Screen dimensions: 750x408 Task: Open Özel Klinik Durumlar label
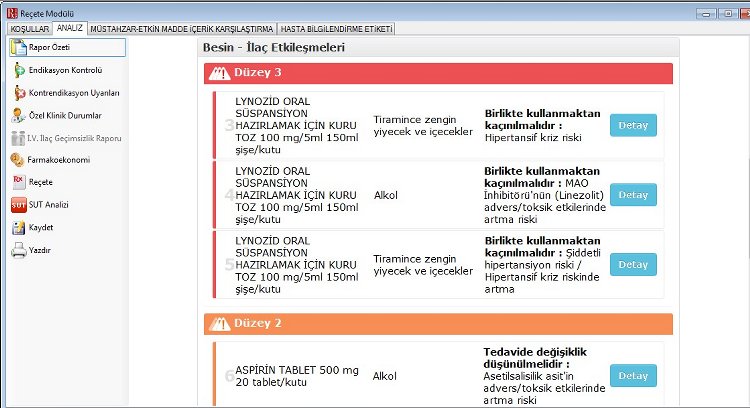click(65, 115)
